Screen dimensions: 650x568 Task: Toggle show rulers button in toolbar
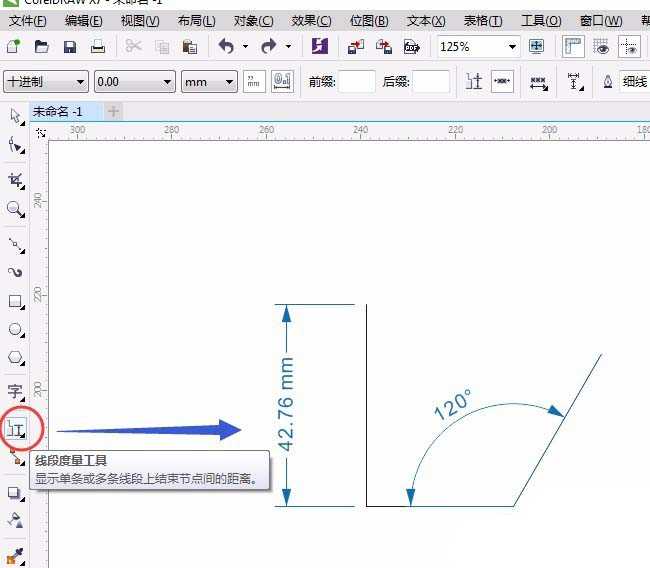coord(573,46)
